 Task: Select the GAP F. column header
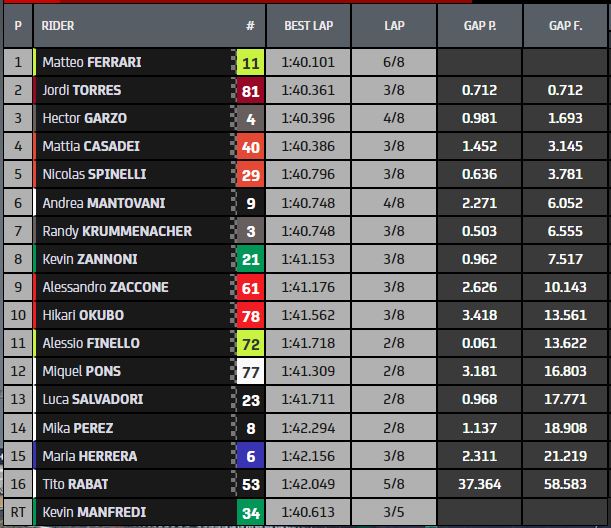point(567,25)
